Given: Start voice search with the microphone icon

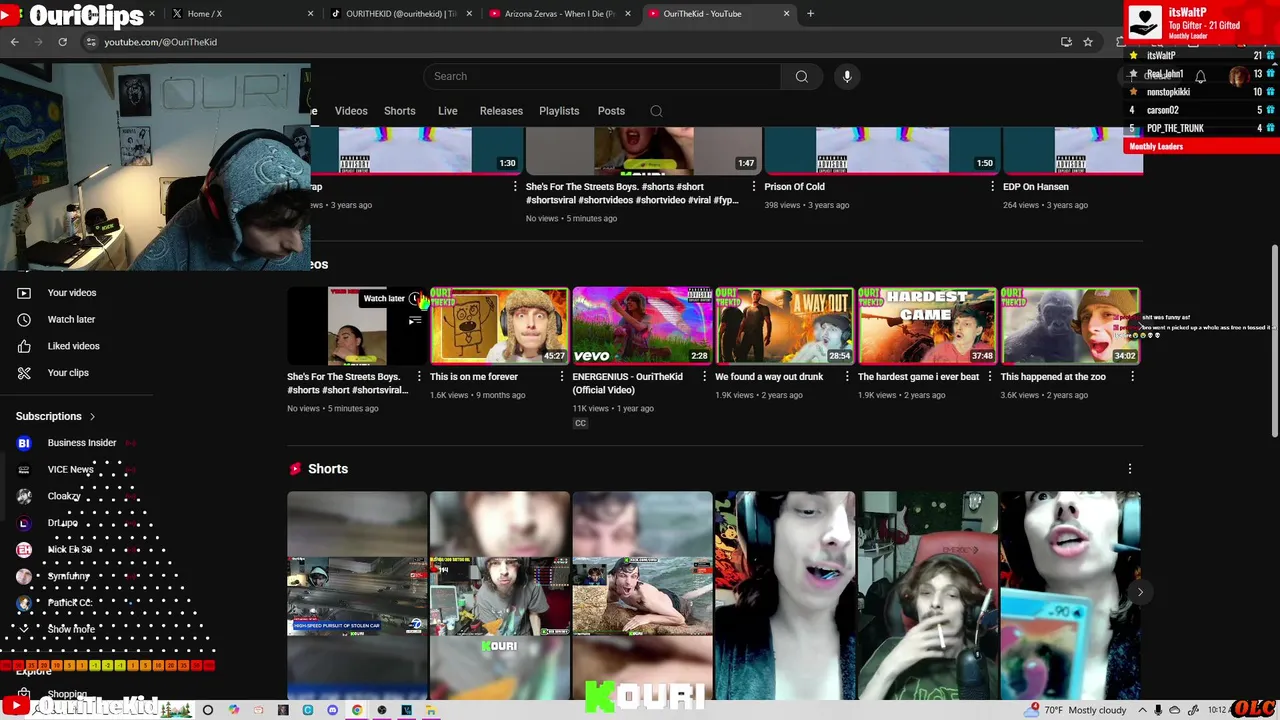Looking at the screenshot, I should [847, 76].
